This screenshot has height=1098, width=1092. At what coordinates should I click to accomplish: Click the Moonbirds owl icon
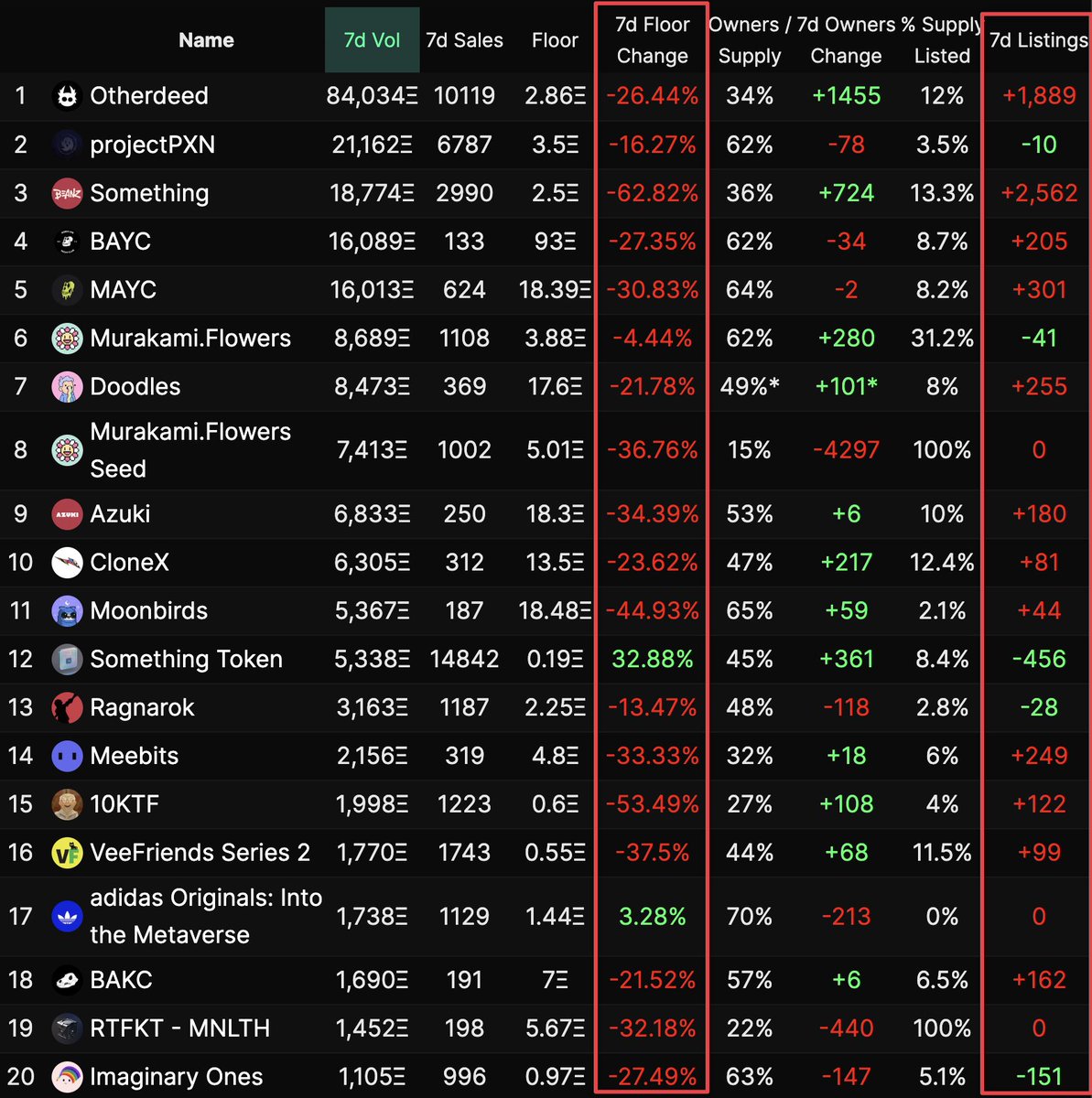[x=67, y=611]
